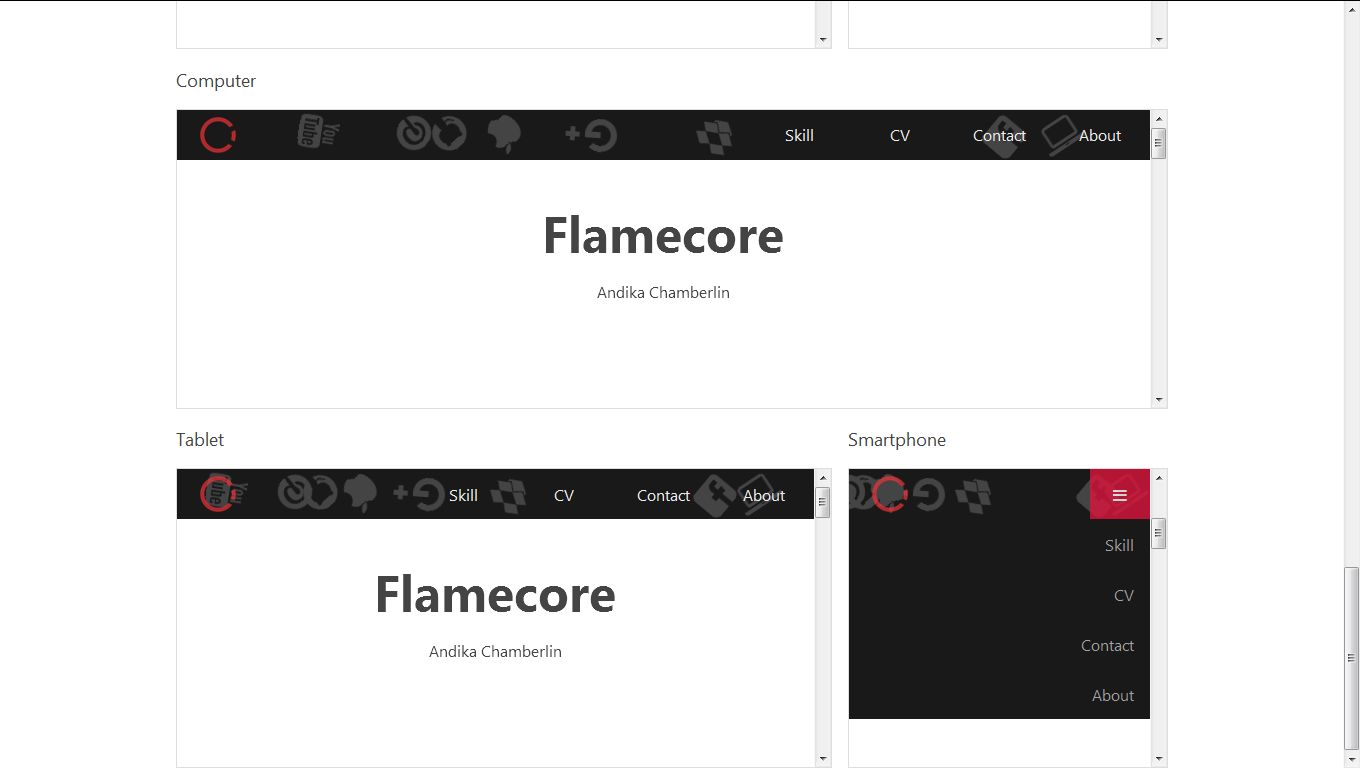Click the YouTube icon in Computer preview navbar

(x=319, y=132)
